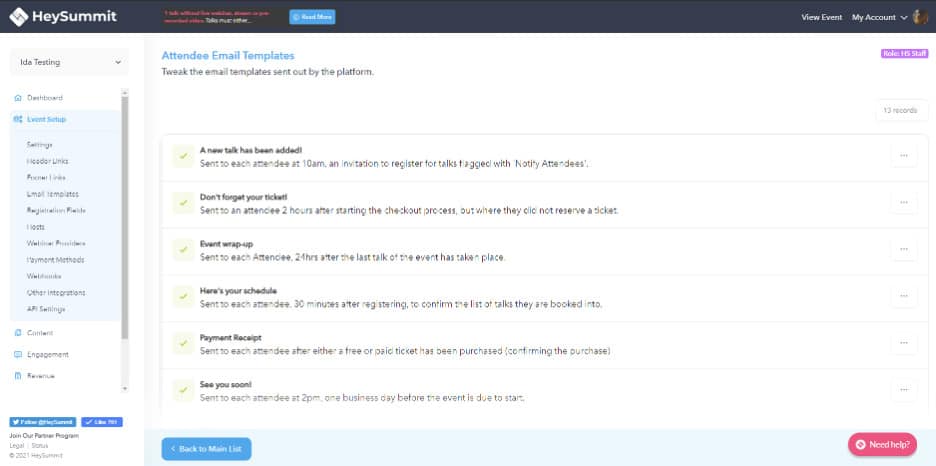Image resolution: width=936 pixels, height=466 pixels.
Task: Select Email Templates in the sidebar
Action: (x=52, y=194)
